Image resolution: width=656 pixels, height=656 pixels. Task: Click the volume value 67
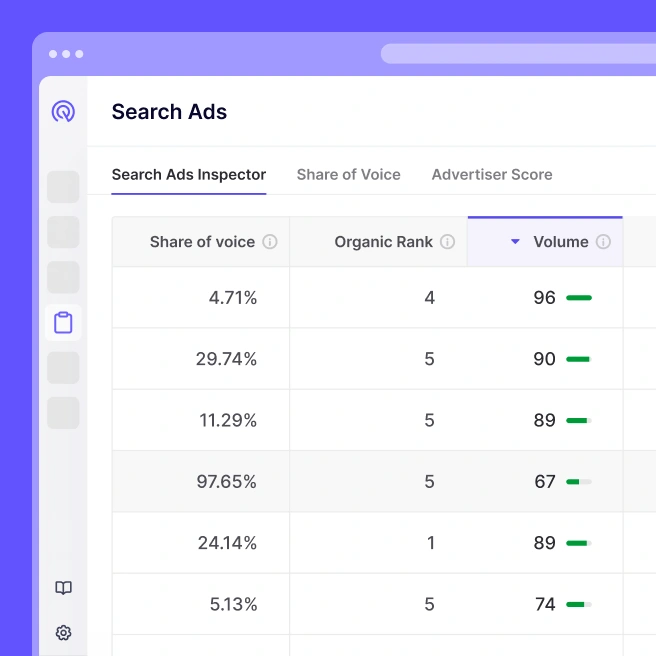click(x=545, y=482)
